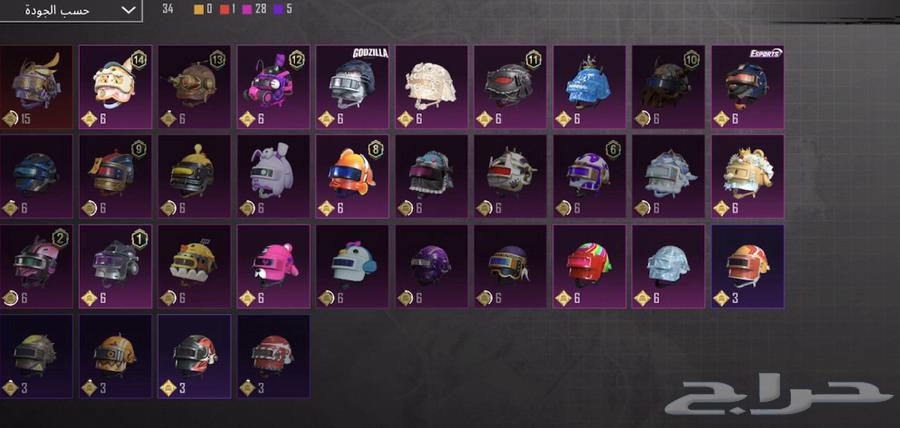Choose the orange fish helmet numbered 8
900x428 pixels.
coord(352,177)
